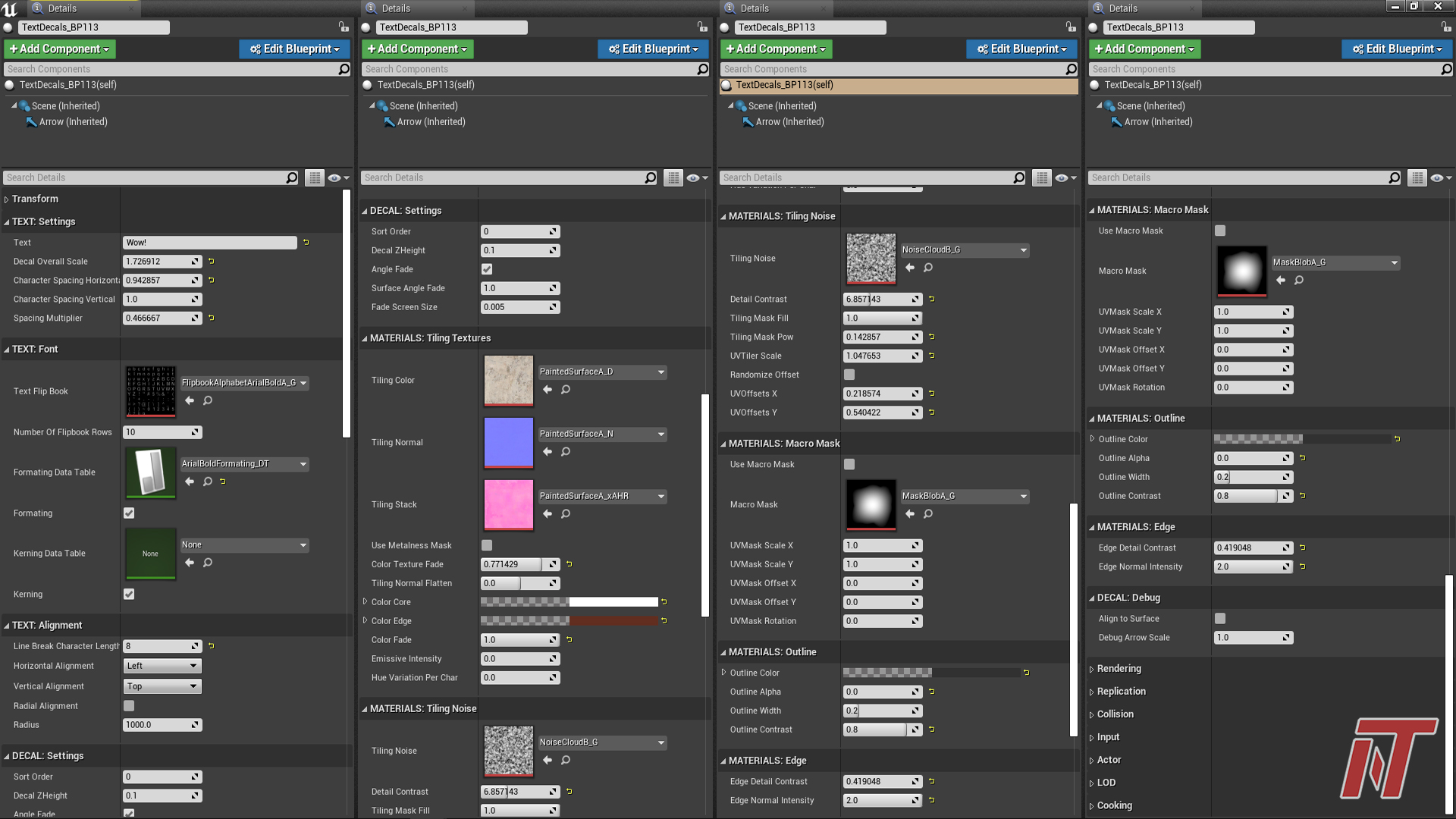
Task: Reset Decal Overall Scale to default
Action: [212, 262]
